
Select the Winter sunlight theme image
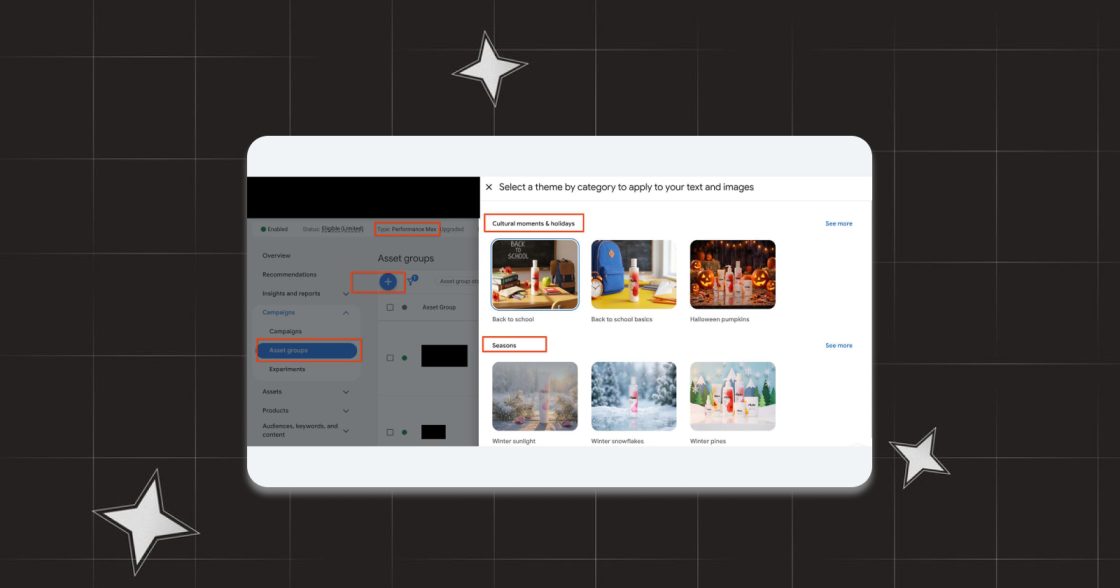(x=535, y=397)
